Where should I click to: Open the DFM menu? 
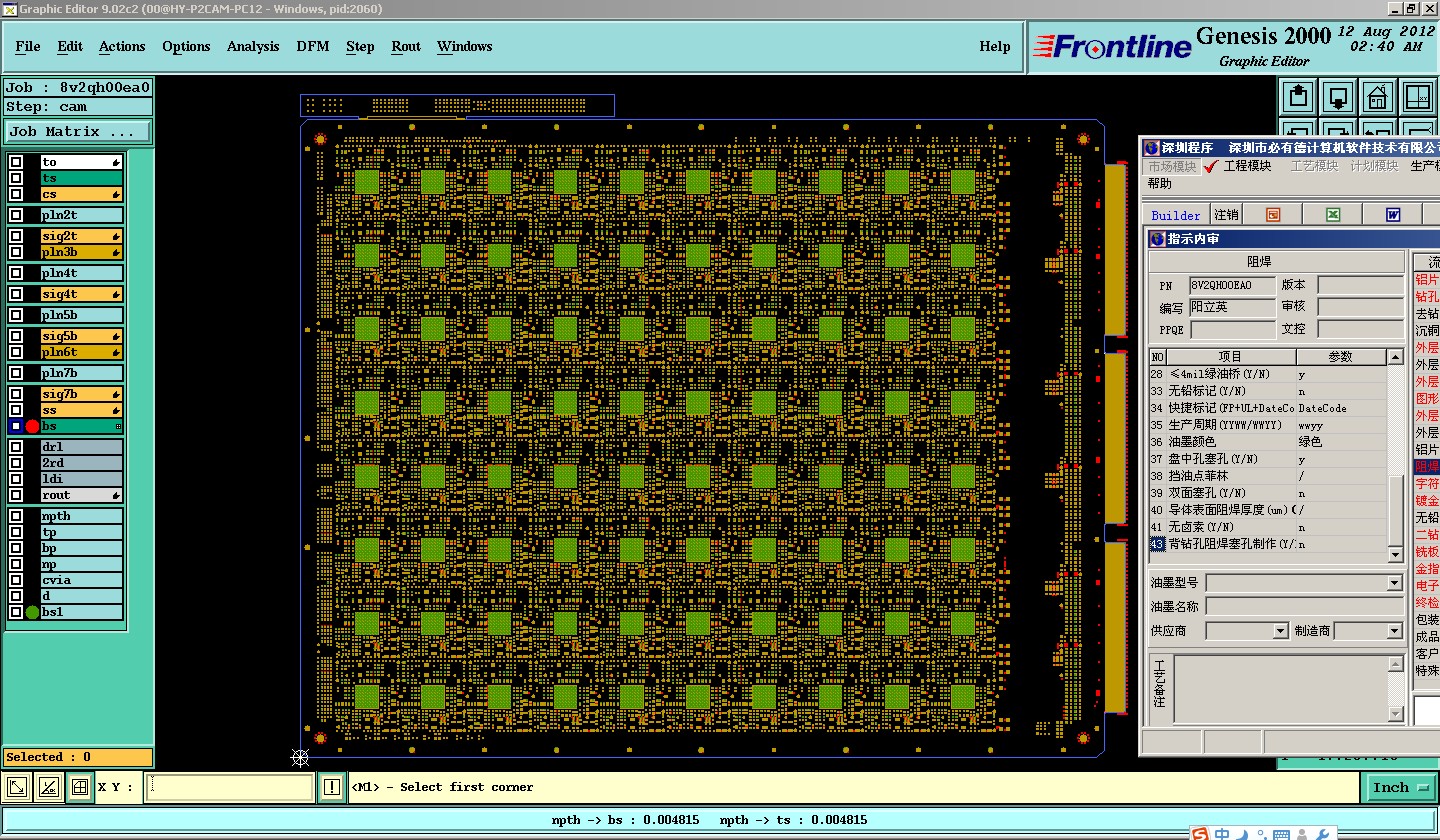(x=313, y=46)
